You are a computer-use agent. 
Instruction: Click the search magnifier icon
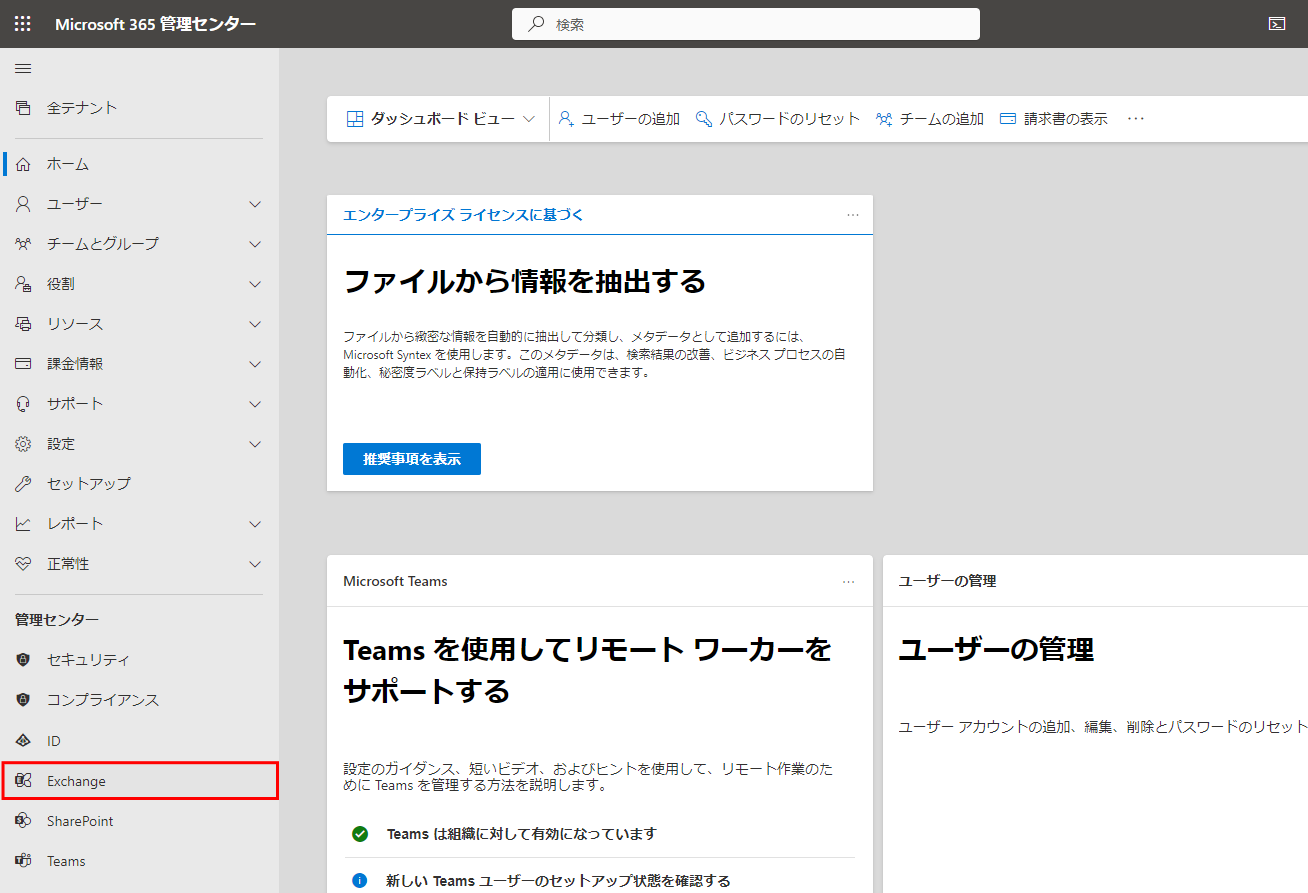pyautogui.click(x=536, y=24)
